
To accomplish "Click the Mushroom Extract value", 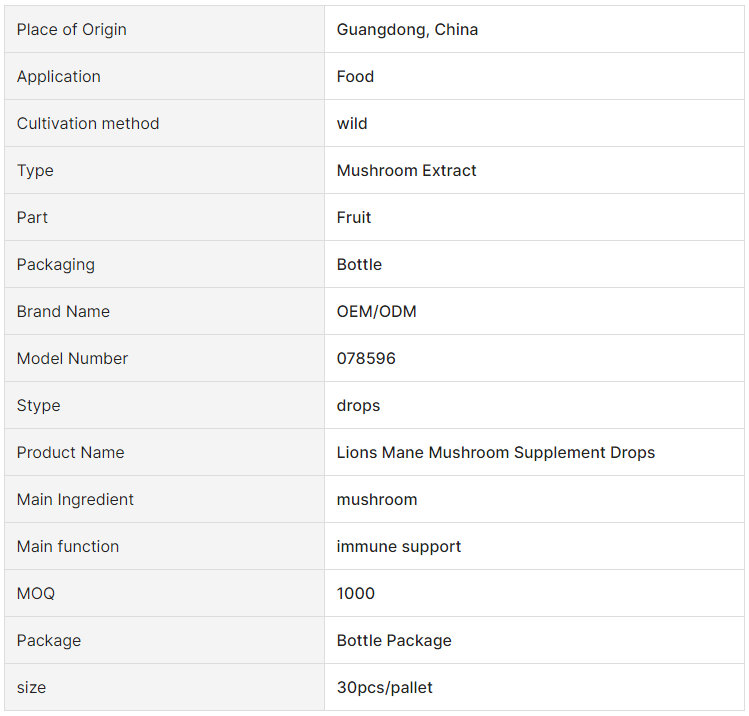I will coord(406,171).
